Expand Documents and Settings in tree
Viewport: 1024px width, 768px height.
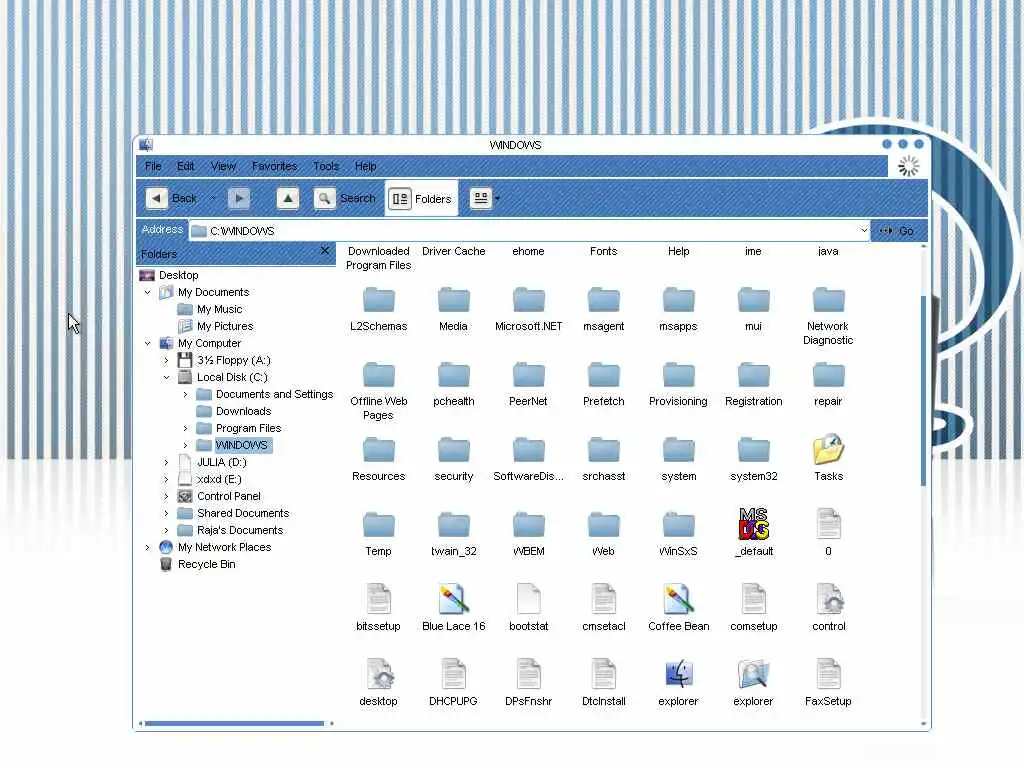[x=185, y=394]
